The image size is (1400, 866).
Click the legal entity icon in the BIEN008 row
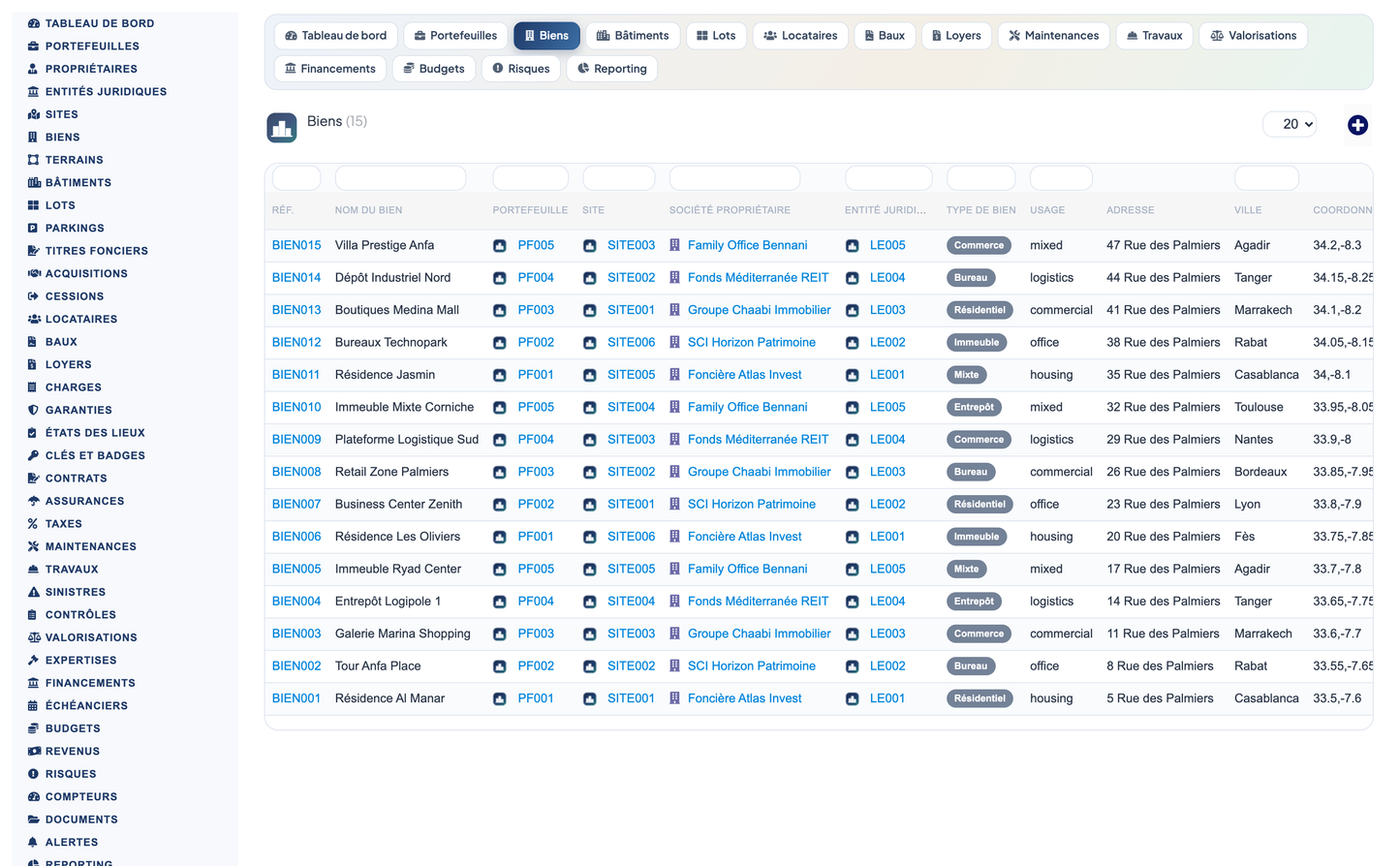853,473
